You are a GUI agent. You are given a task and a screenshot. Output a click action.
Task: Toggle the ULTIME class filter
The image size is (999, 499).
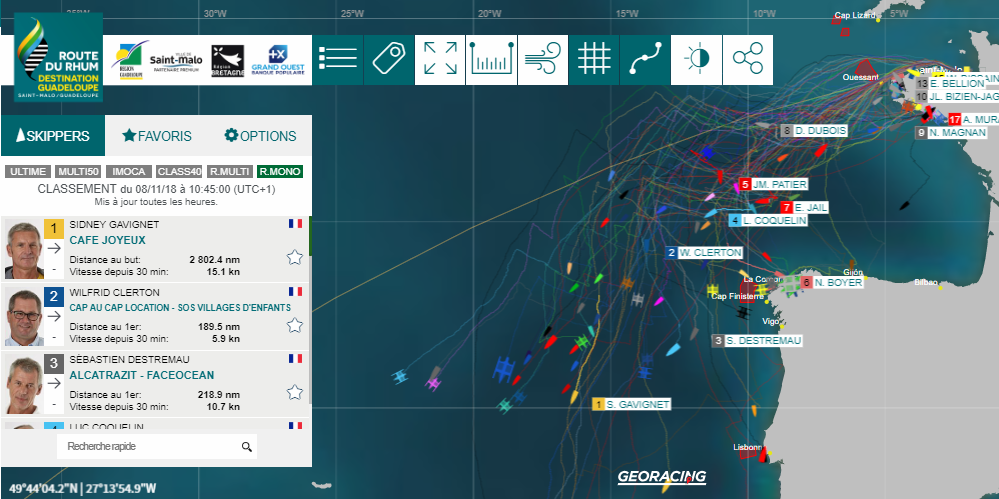28,171
